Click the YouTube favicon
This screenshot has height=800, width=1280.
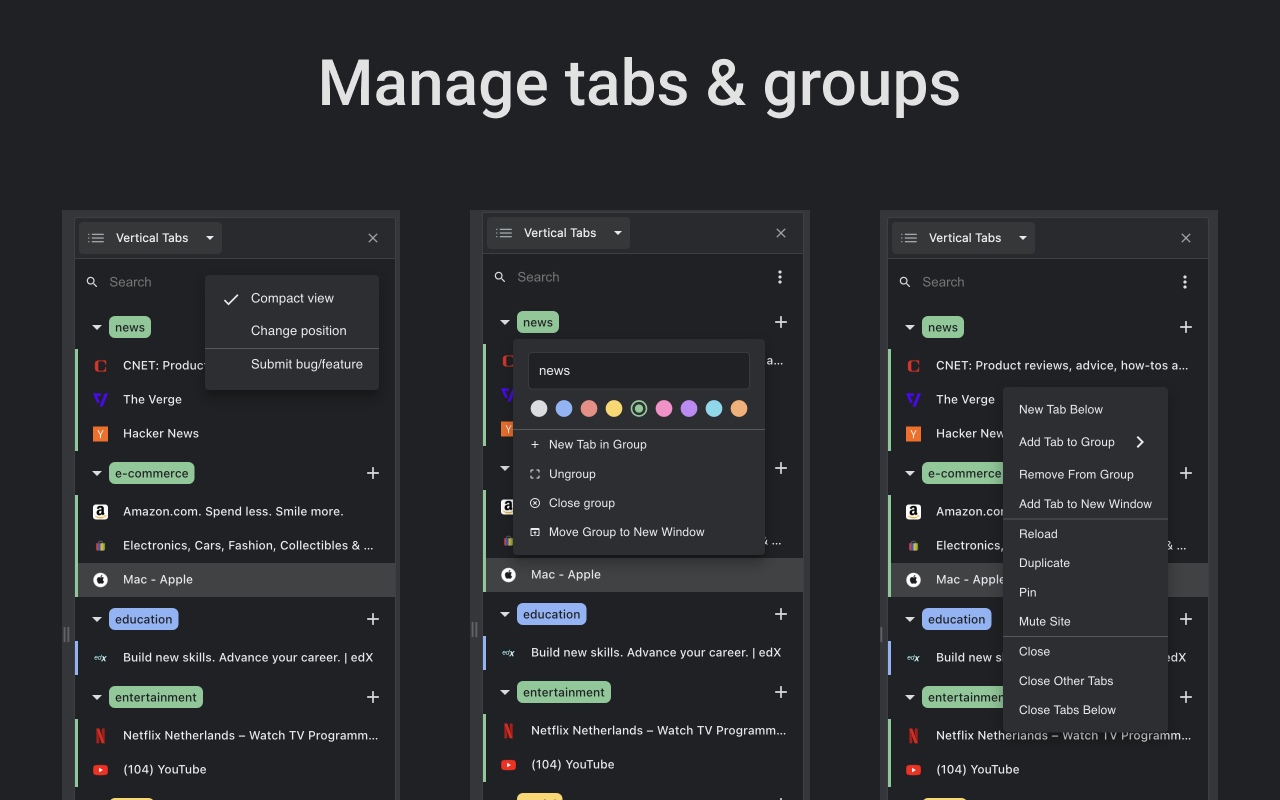(100, 769)
